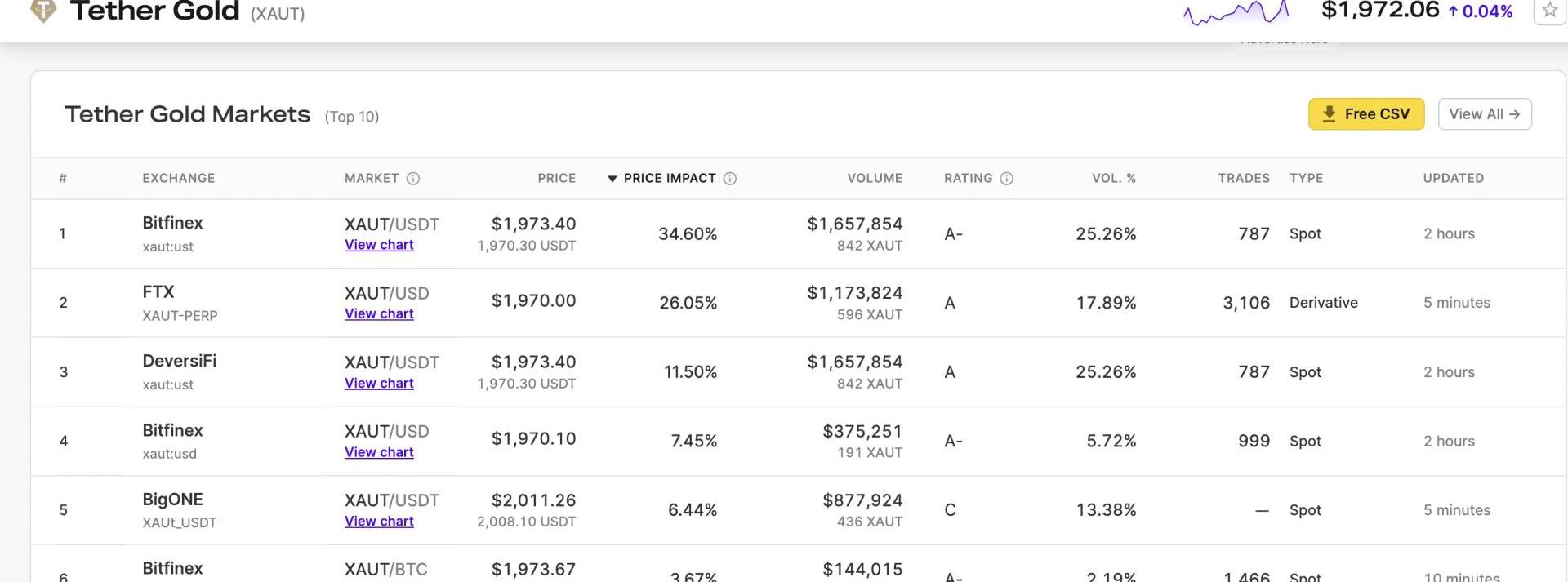1568x582 pixels.
Task: Open View chart for Bitfinex XAUT/USDT
Action: (x=379, y=245)
